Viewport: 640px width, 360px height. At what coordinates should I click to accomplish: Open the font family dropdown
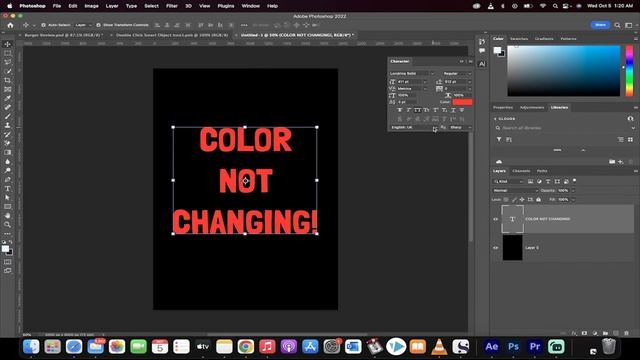(x=432, y=73)
